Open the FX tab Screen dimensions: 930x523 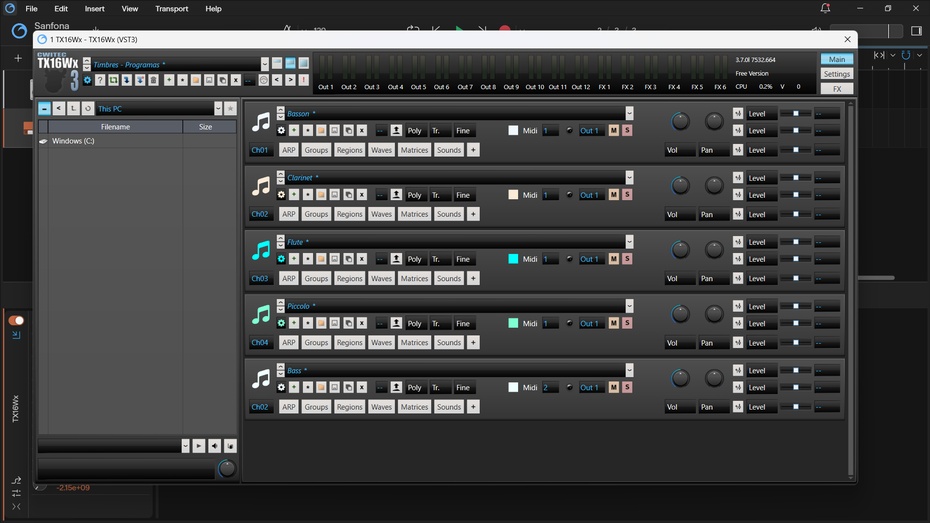pyautogui.click(x=837, y=89)
